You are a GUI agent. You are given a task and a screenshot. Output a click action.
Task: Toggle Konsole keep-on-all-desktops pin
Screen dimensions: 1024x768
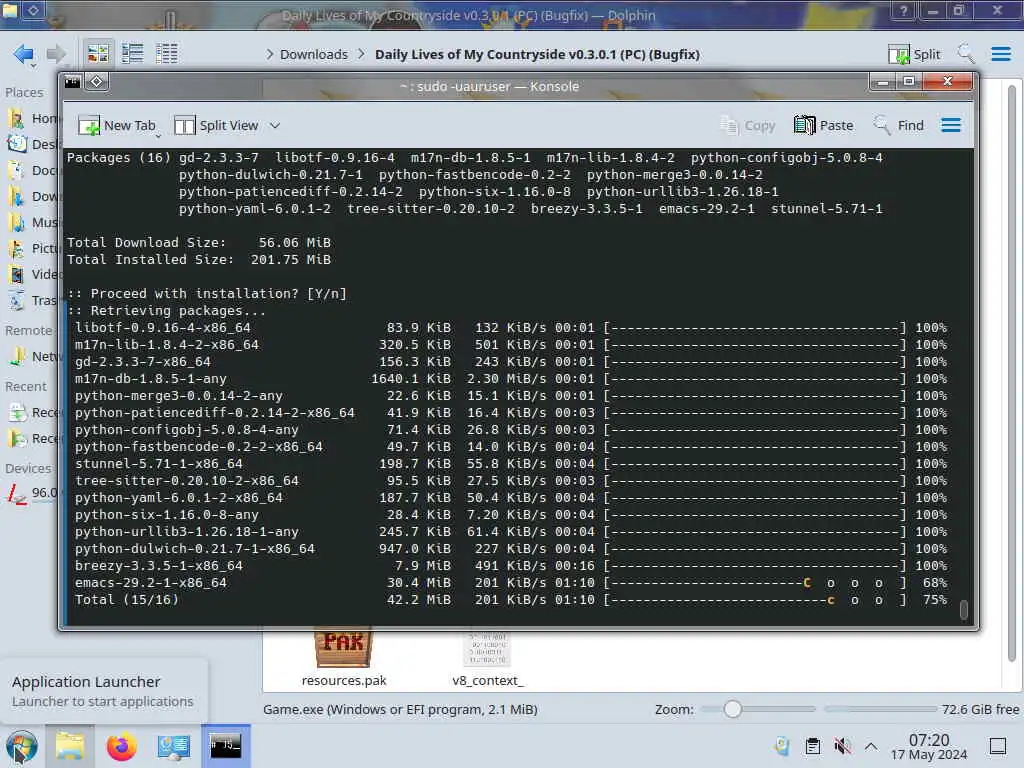click(x=97, y=82)
